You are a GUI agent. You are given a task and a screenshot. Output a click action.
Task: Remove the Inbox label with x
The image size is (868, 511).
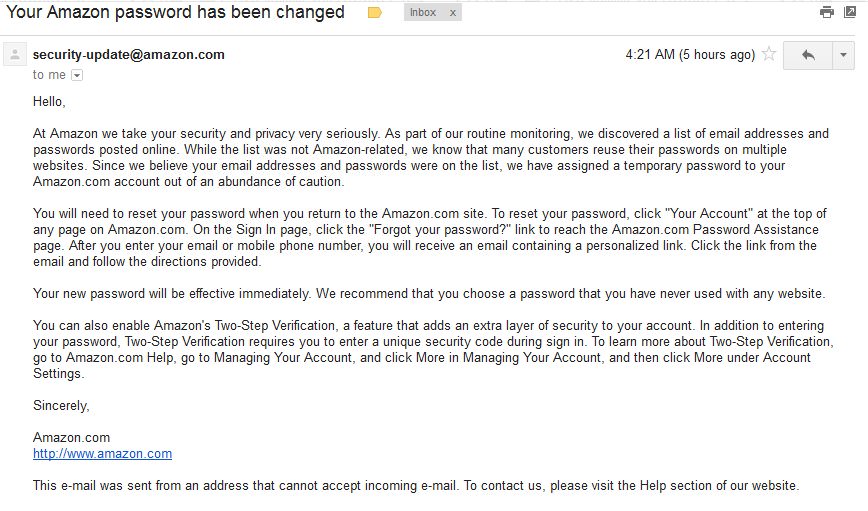click(452, 13)
